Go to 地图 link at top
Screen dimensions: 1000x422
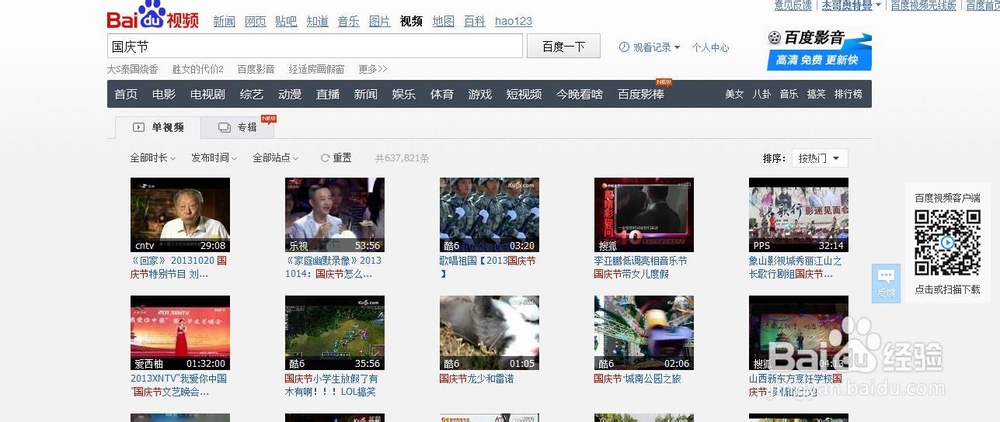click(x=443, y=21)
